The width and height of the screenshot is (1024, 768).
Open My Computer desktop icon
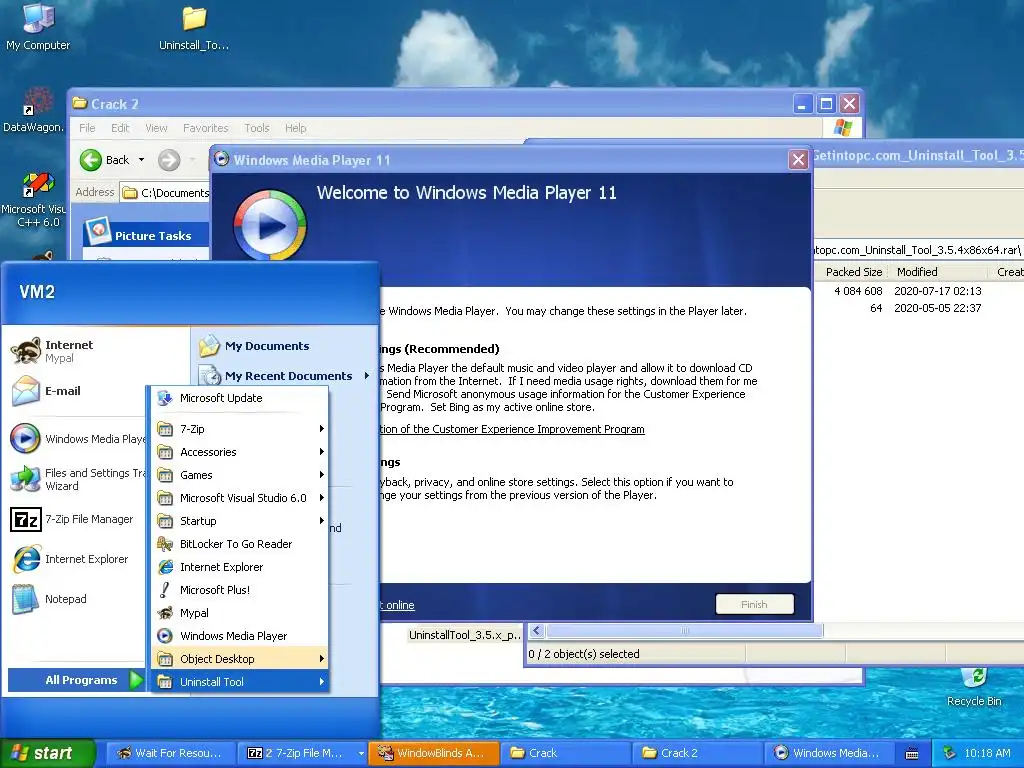pos(38,26)
